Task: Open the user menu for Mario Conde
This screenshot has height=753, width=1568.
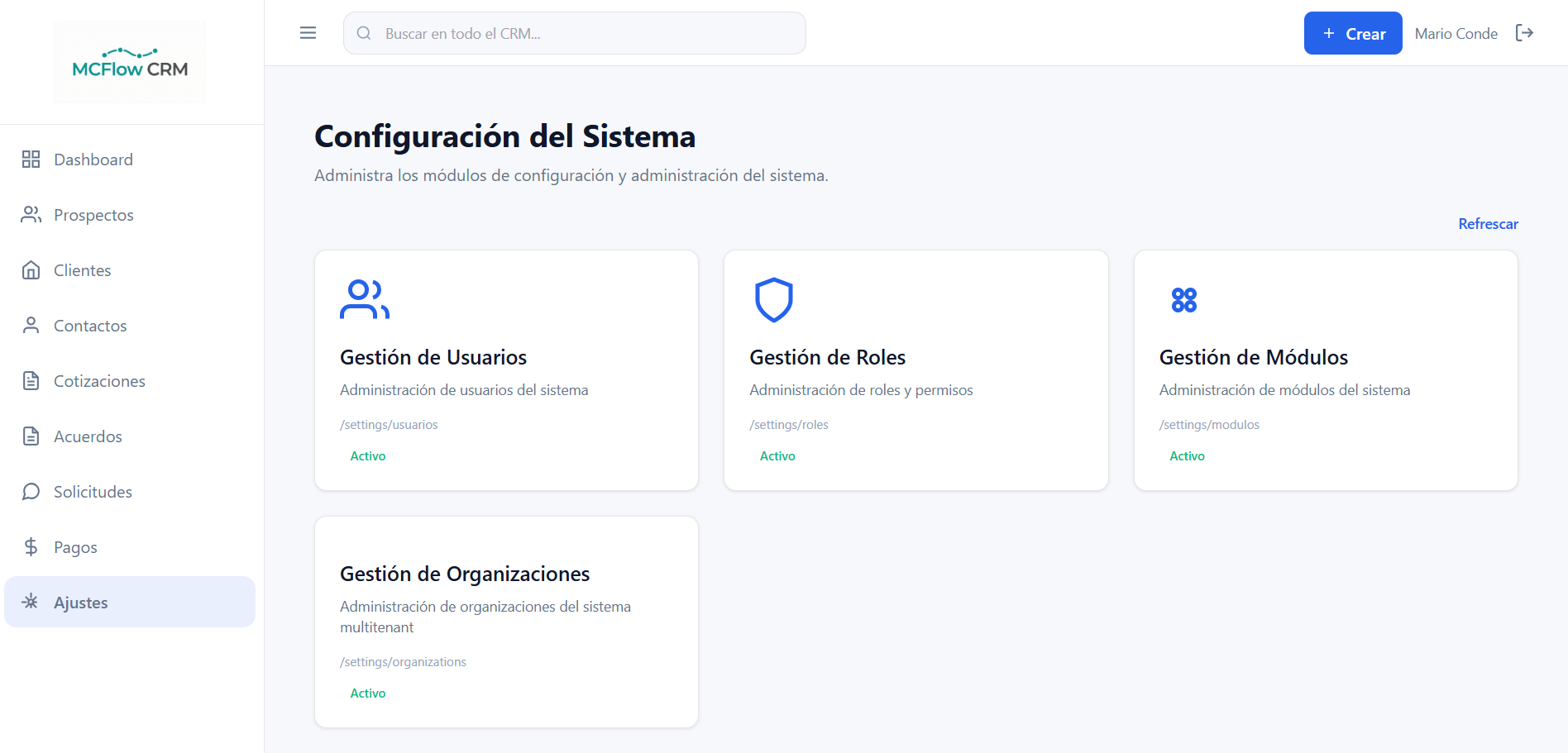Action: coord(1456,33)
